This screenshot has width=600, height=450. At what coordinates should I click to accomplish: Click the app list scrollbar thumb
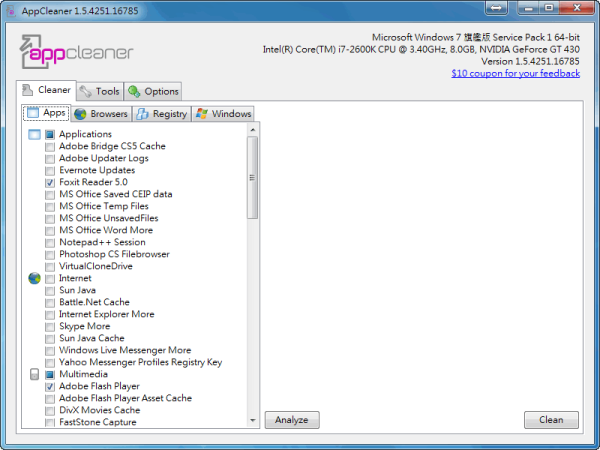253,178
